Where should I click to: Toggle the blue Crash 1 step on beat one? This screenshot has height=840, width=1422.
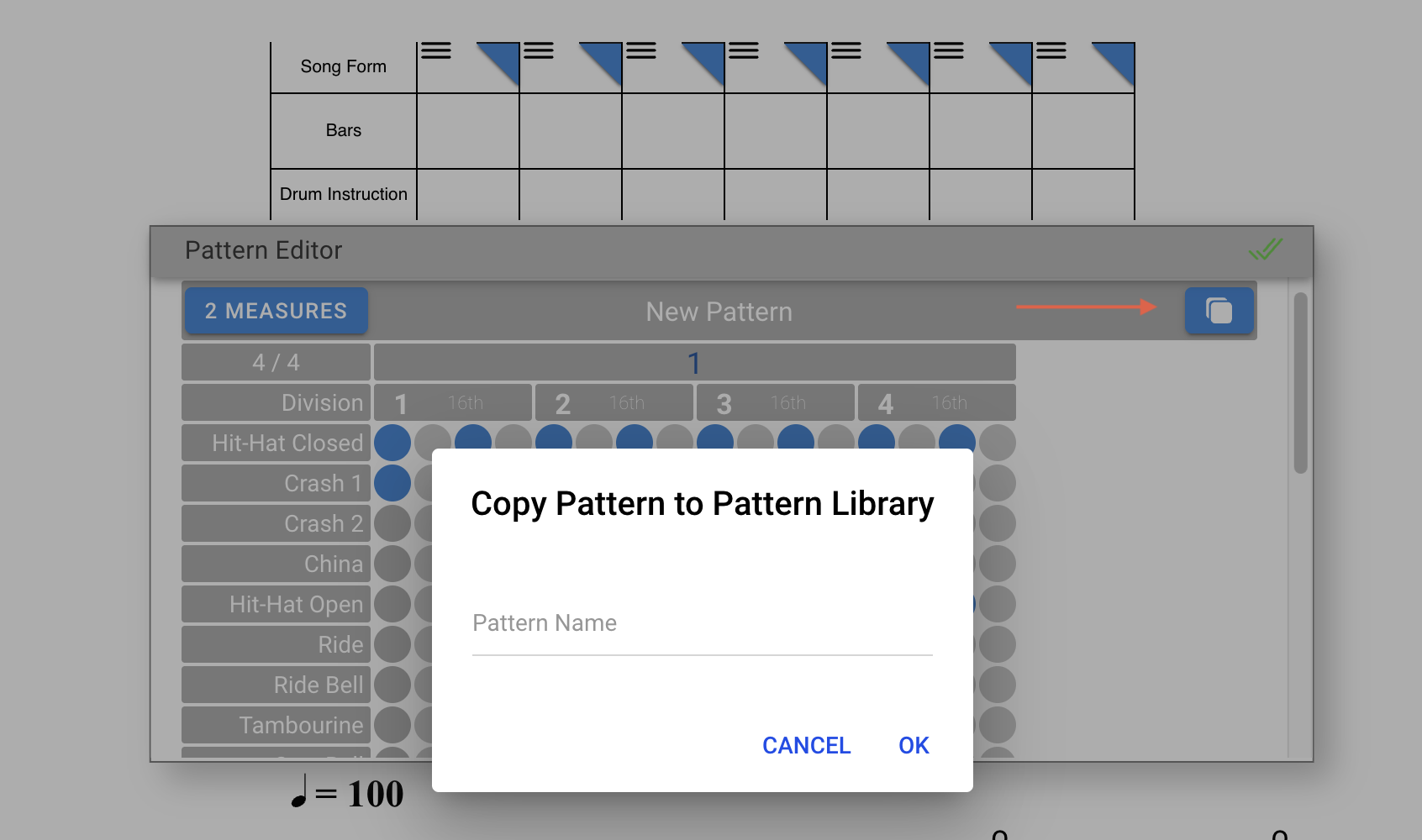392,482
